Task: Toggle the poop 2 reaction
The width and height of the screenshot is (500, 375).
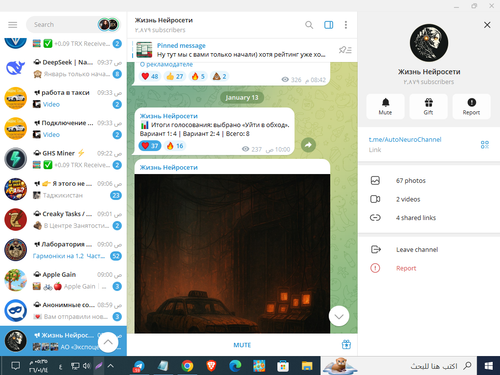Action: click(220, 76)
